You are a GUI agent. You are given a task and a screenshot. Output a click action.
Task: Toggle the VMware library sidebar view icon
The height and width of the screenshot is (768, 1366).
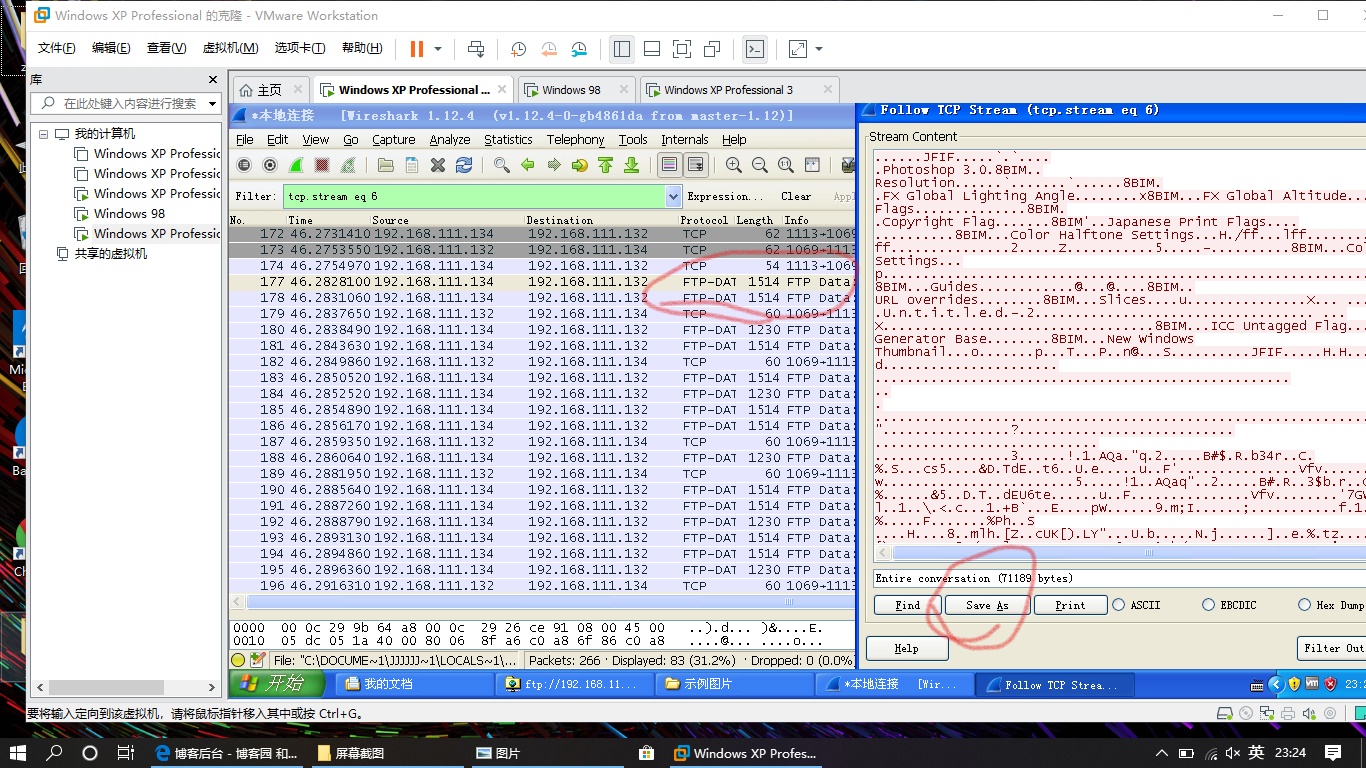[621, 49]
